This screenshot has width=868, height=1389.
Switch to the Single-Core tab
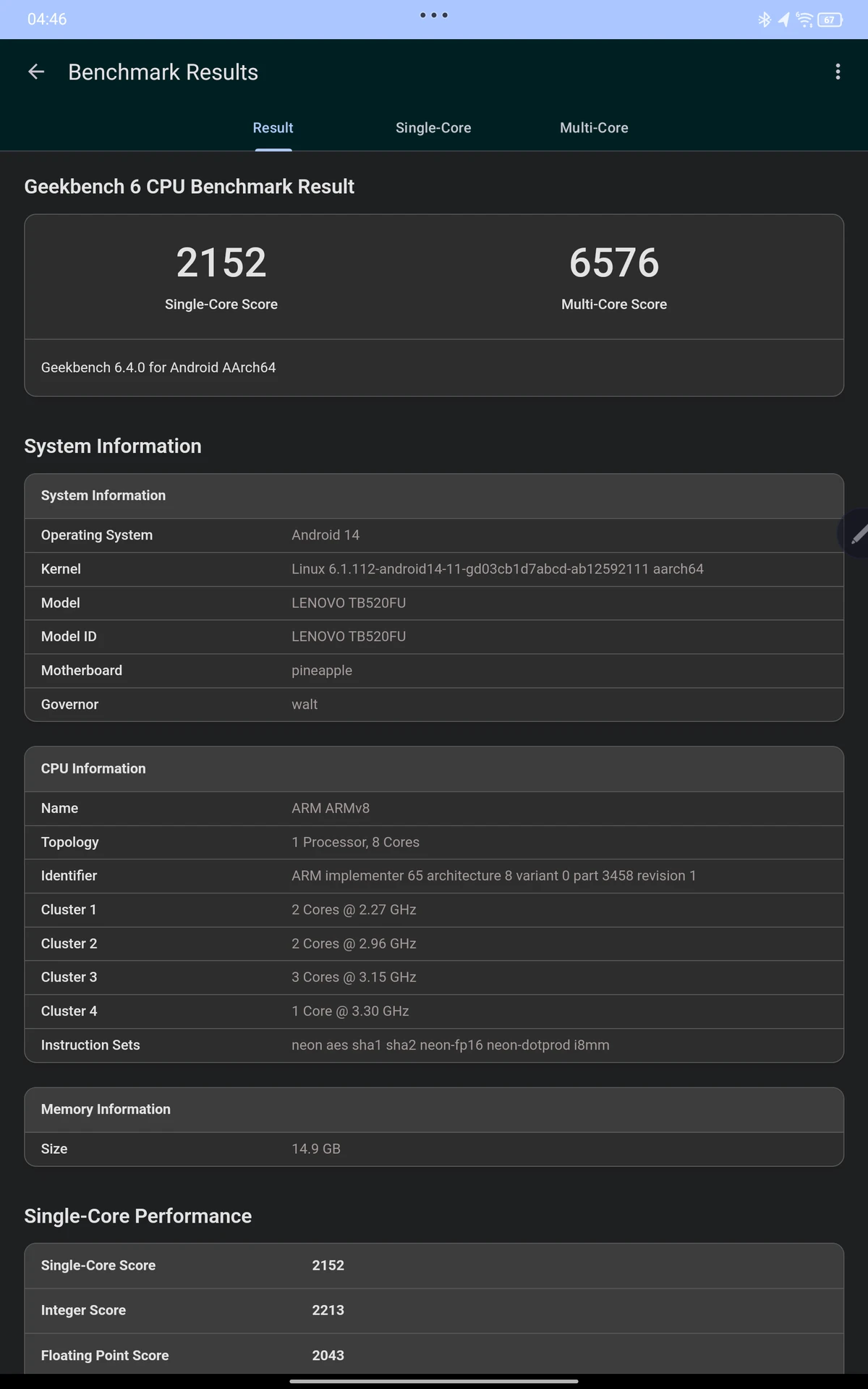(x=433, y=128)
